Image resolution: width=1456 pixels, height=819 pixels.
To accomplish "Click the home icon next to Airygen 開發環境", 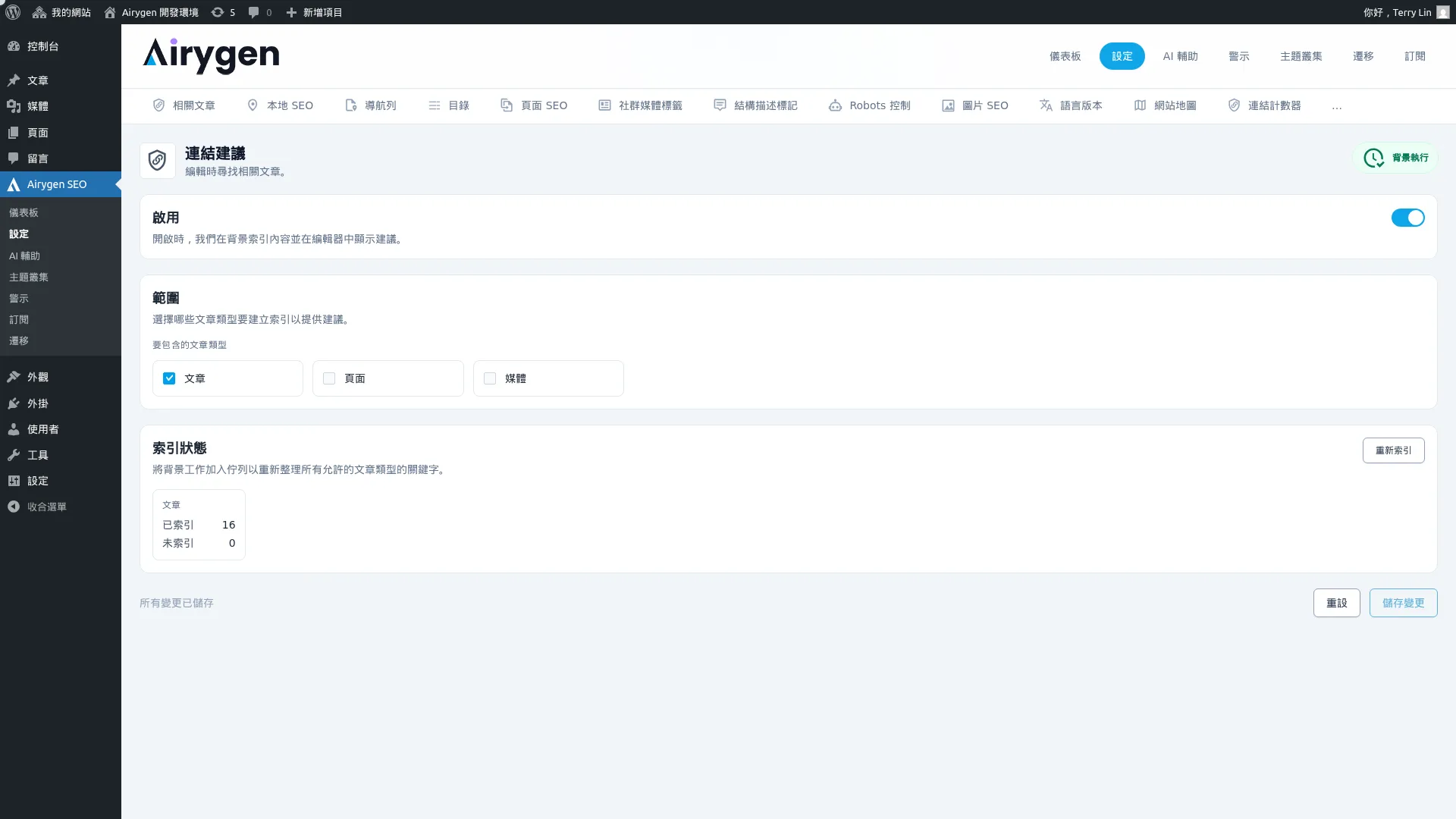I will tap(110, 12).
